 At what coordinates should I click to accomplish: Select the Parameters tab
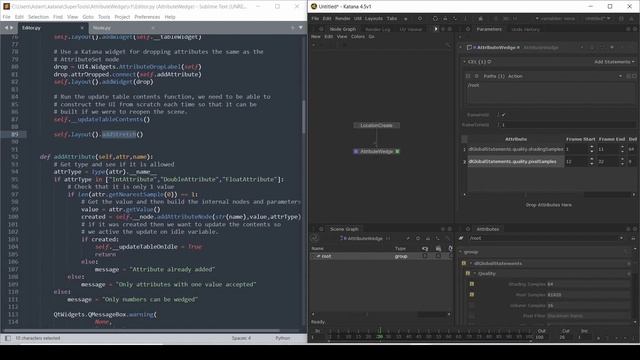tap(489, 29)
